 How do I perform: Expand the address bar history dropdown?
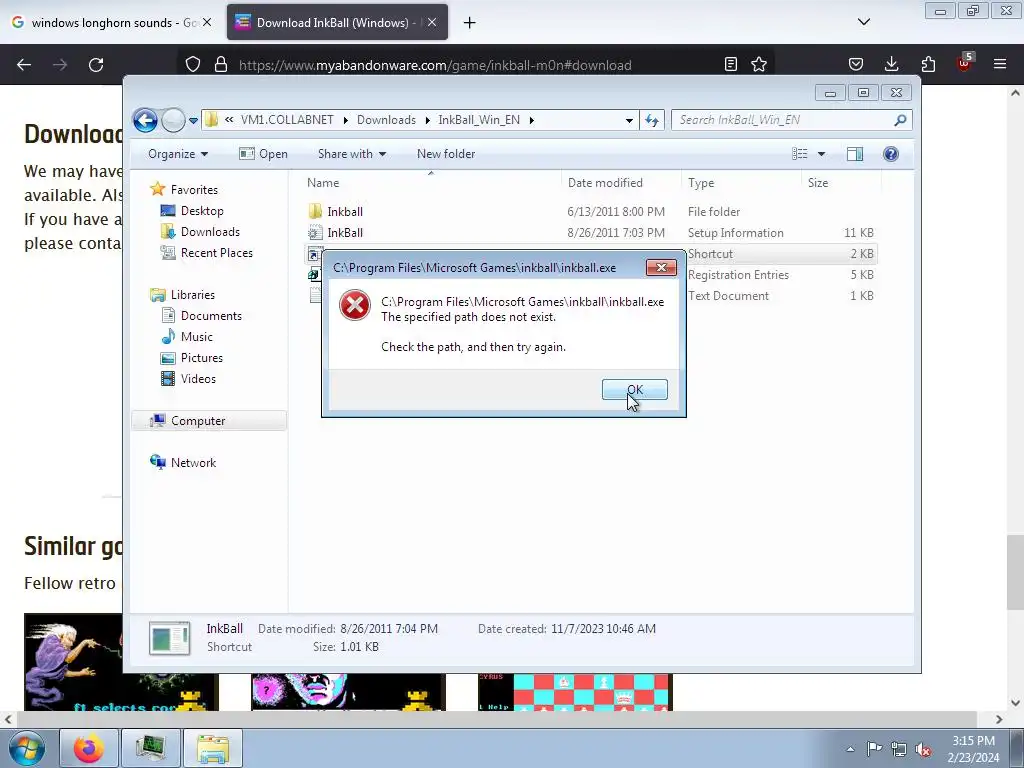(629, 120)
